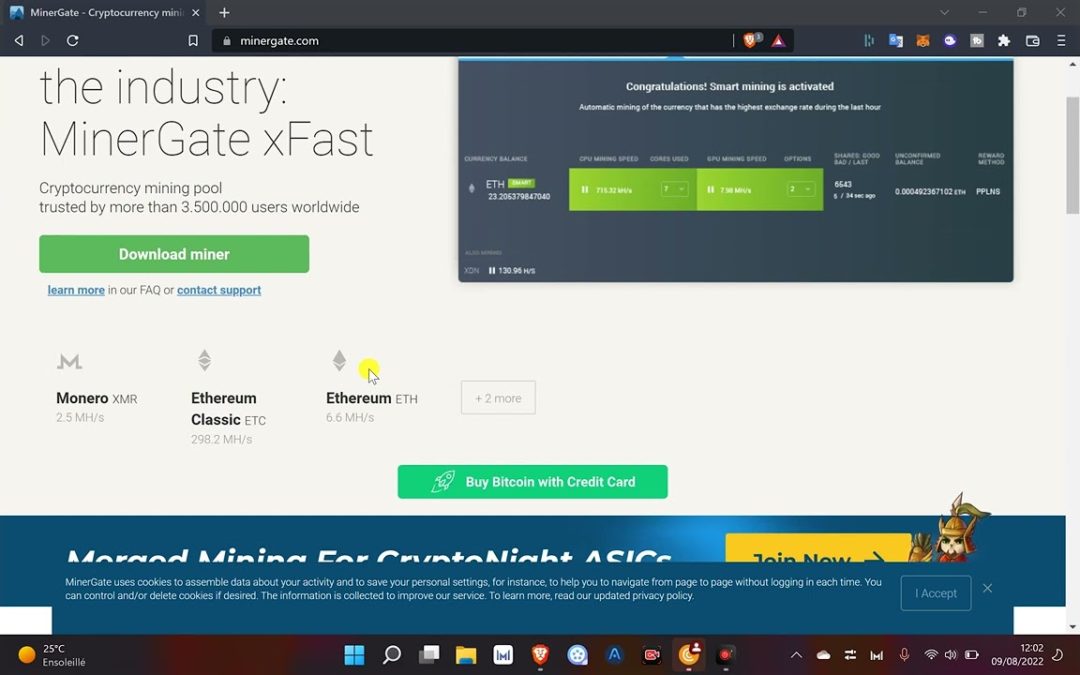Screen dimensions: 1080x675
Task: Click the green SMART badge next to ETH
Action: pos(521,183)
